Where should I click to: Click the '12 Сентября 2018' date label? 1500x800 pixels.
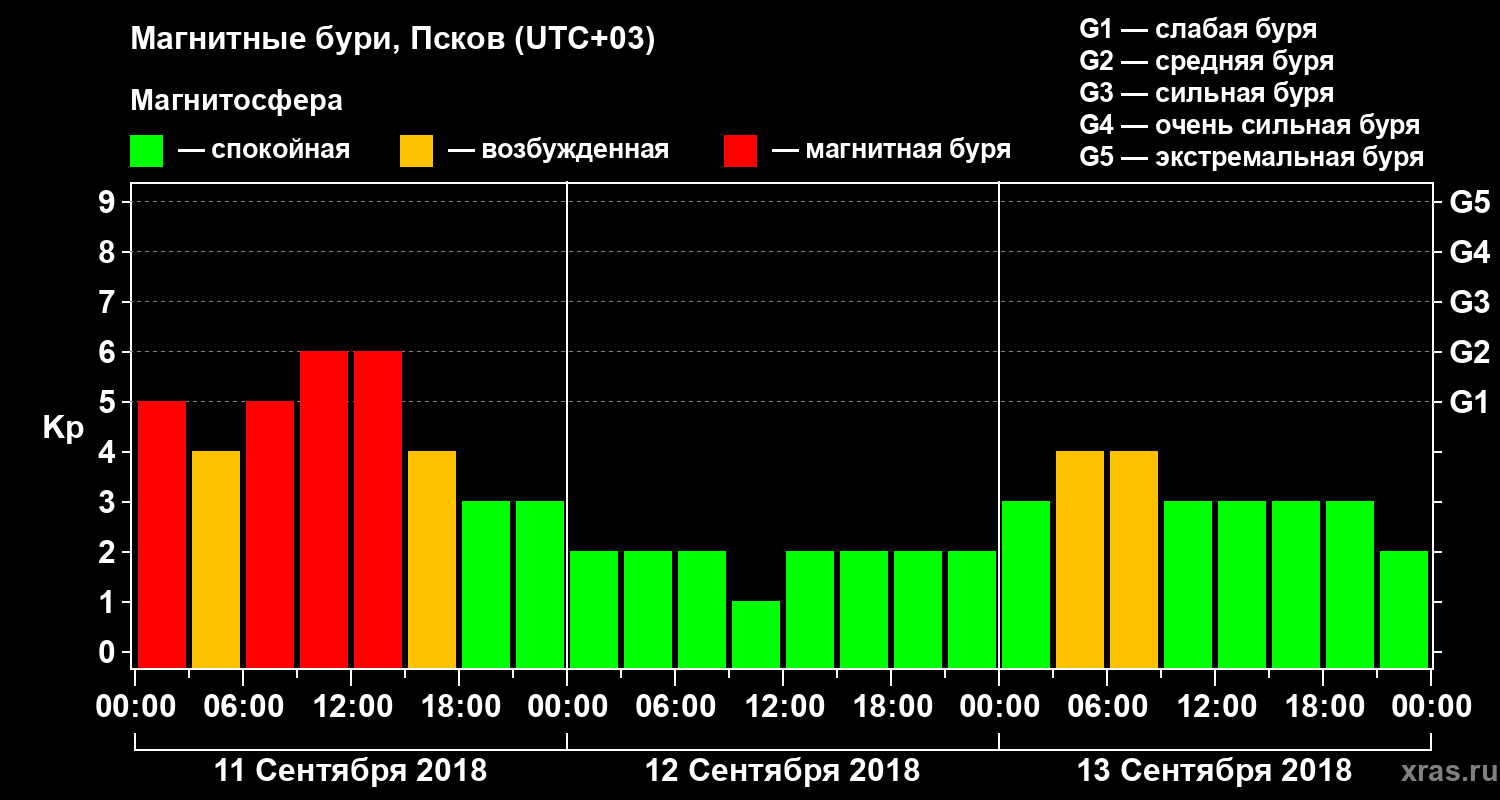782,771
